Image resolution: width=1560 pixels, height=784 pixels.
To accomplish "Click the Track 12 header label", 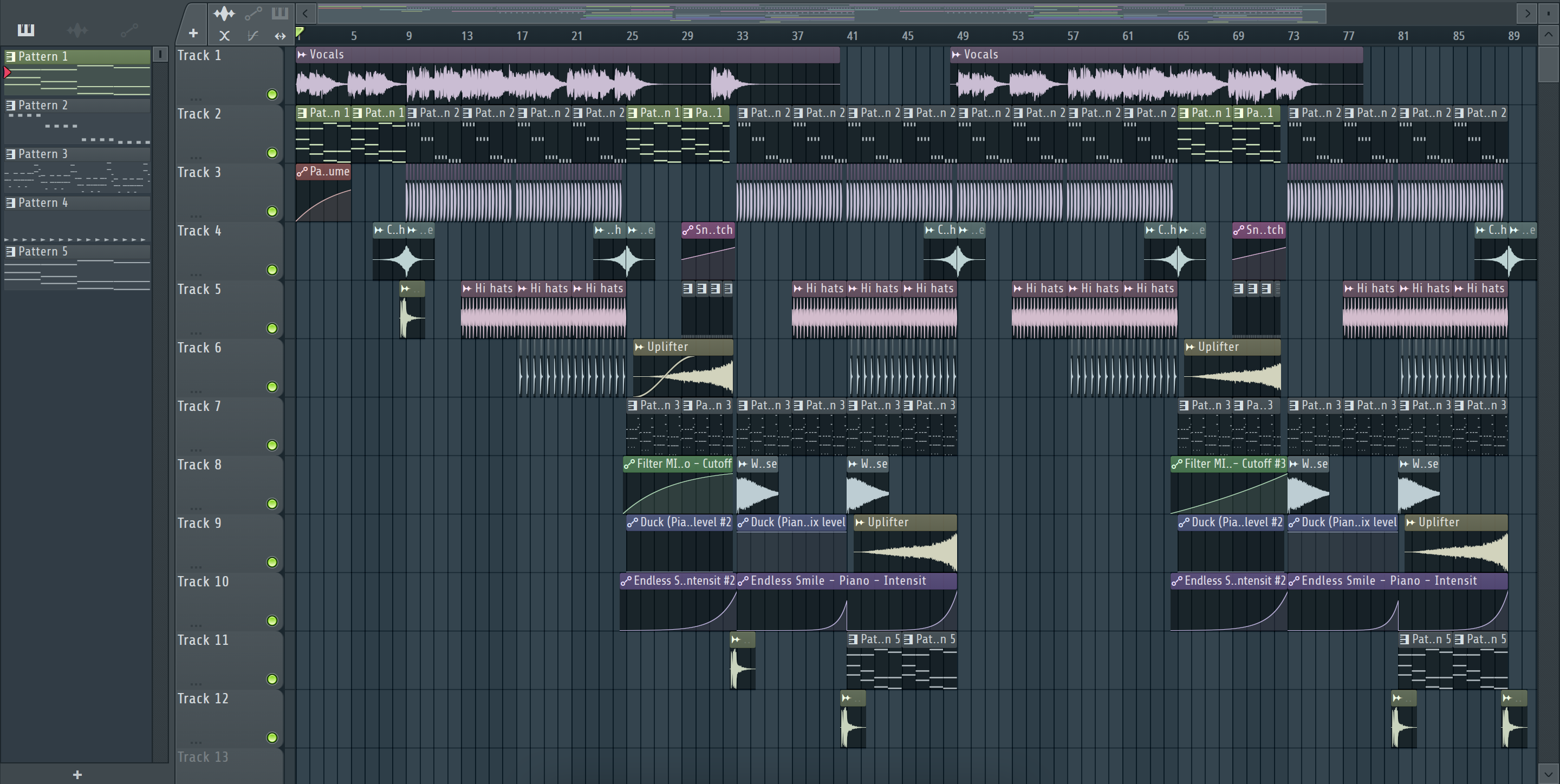I will 203,698.
